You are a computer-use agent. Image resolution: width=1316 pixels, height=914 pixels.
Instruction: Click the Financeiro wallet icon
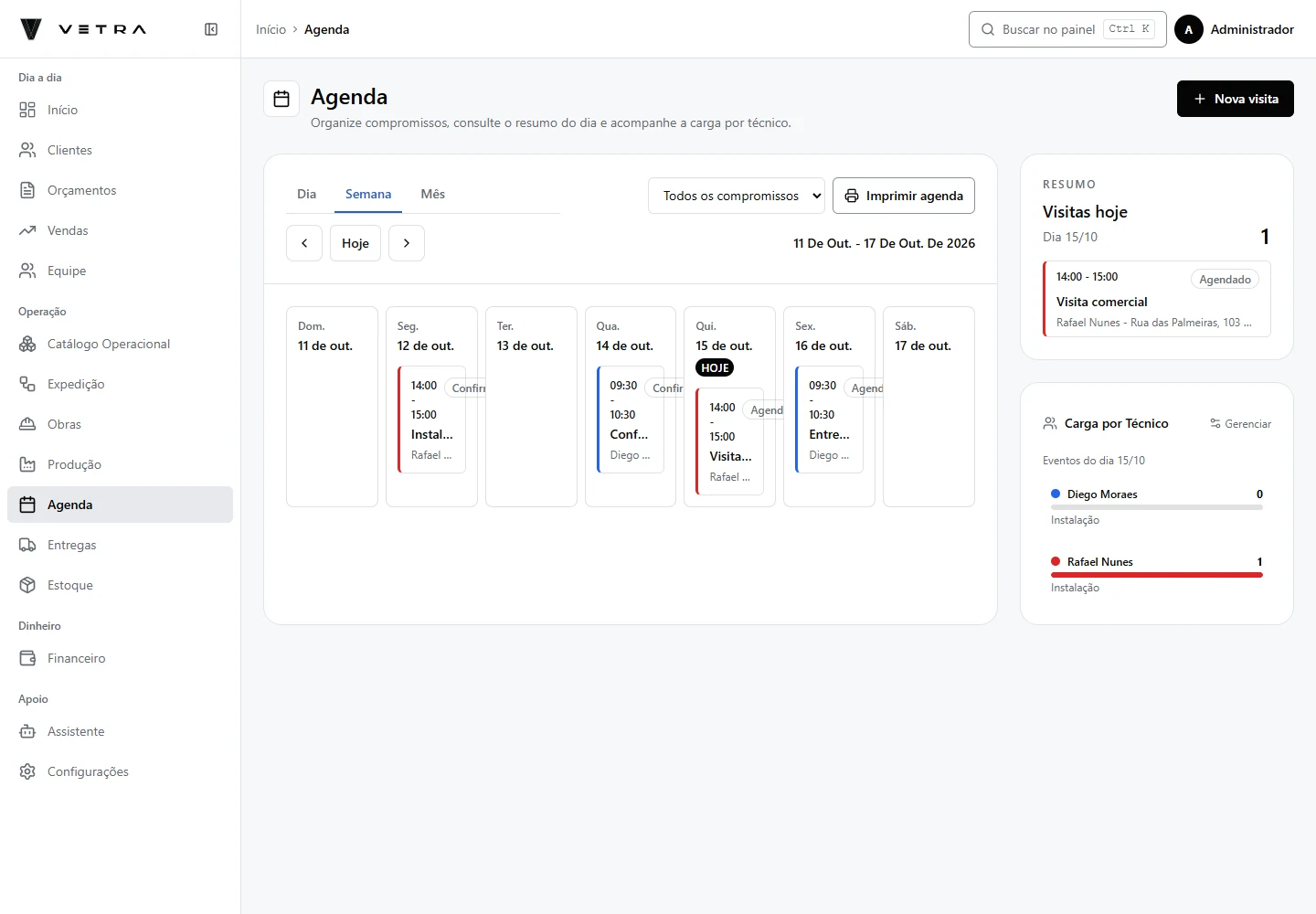coord(27,658)
